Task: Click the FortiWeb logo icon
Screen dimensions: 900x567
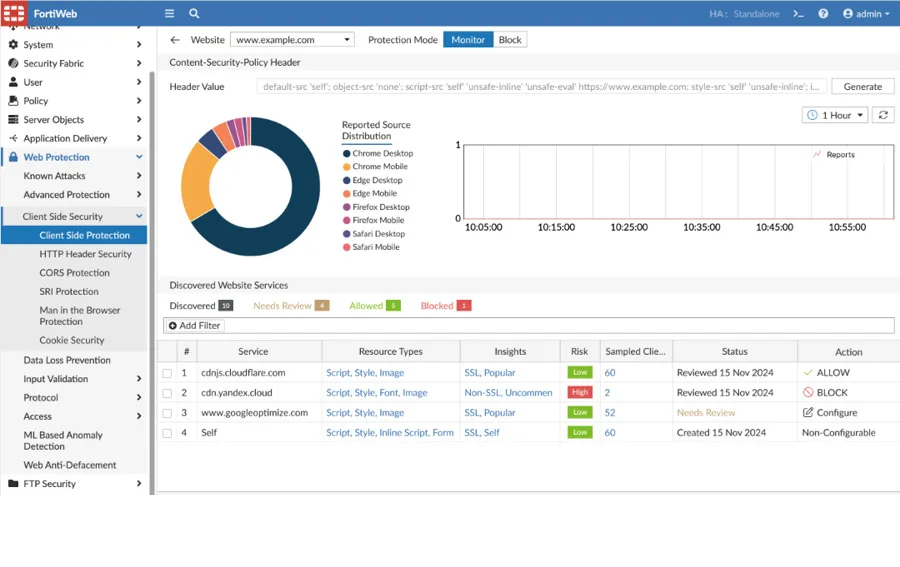Action: (x=15, y=14)
